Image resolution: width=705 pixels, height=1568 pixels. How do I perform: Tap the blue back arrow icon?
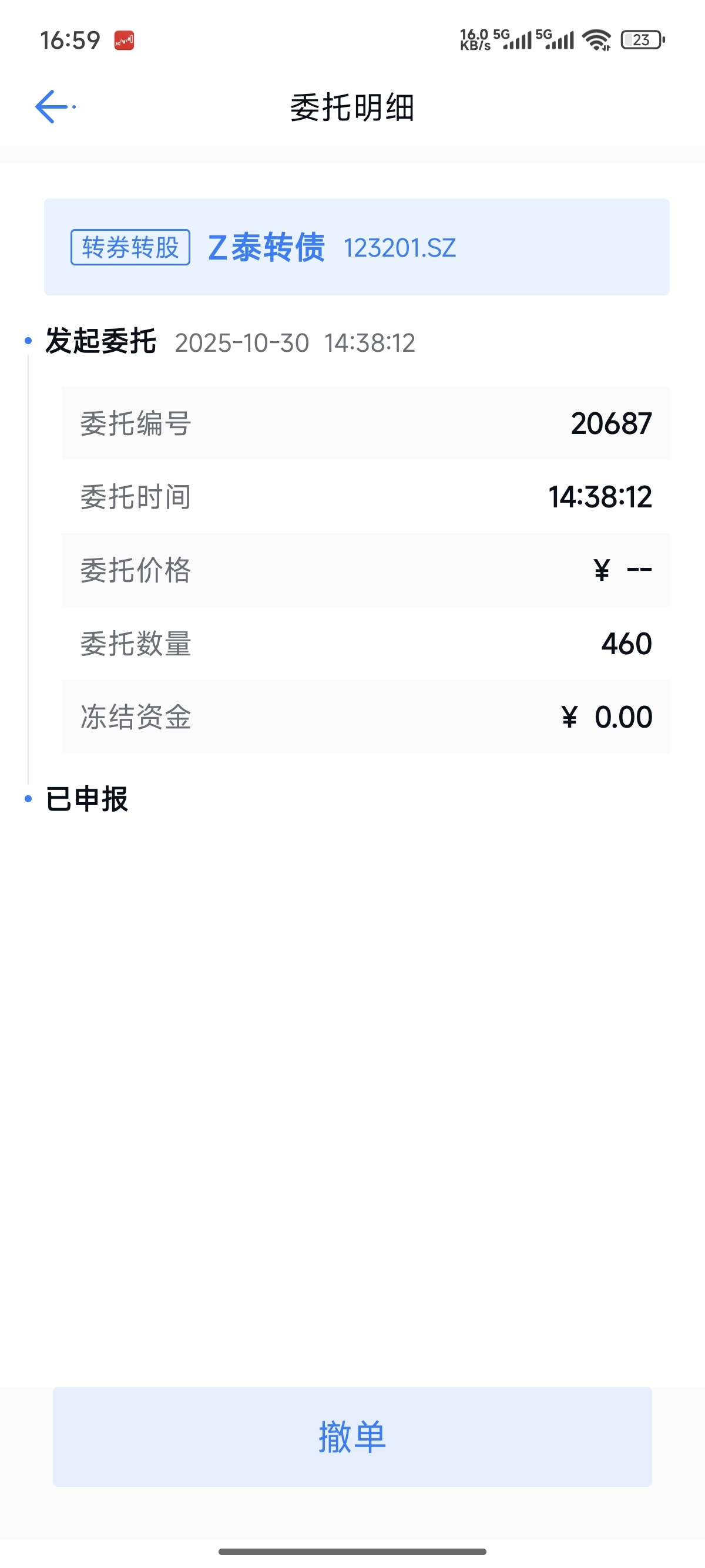click(x=52, y=107)
